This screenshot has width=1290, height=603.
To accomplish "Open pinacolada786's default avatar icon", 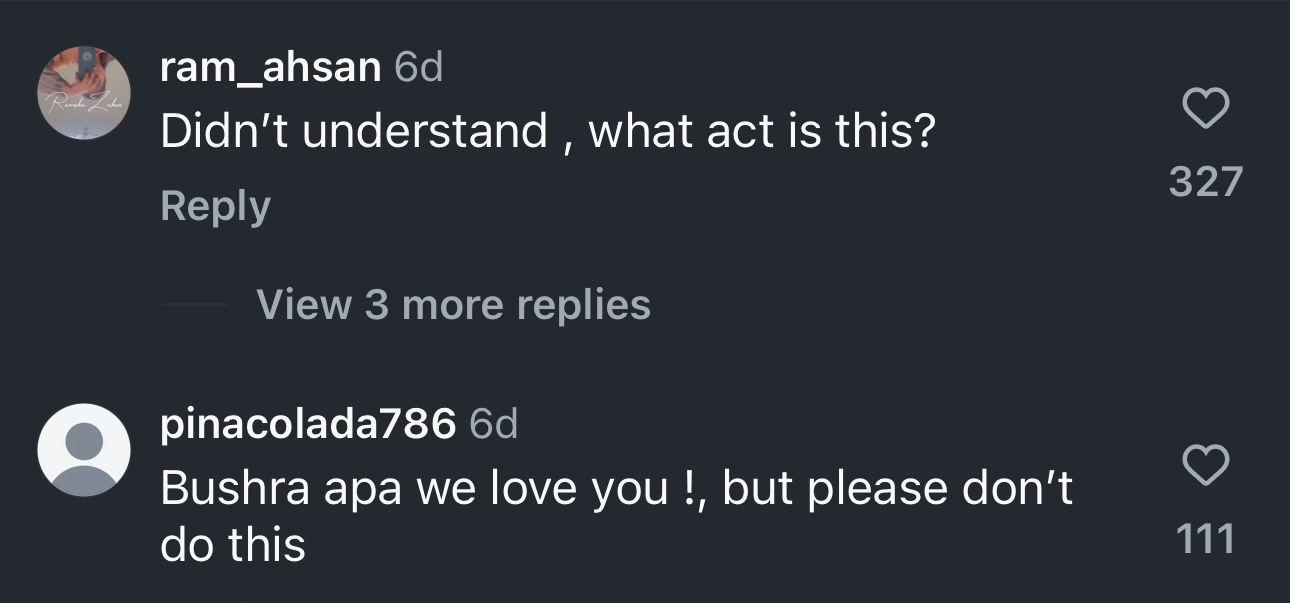I will click(x=84, y=450).
